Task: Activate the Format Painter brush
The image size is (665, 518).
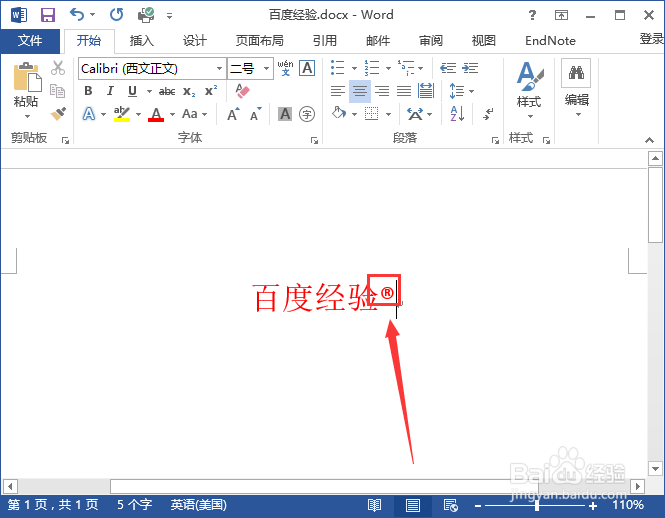Action: click(58, 114)
